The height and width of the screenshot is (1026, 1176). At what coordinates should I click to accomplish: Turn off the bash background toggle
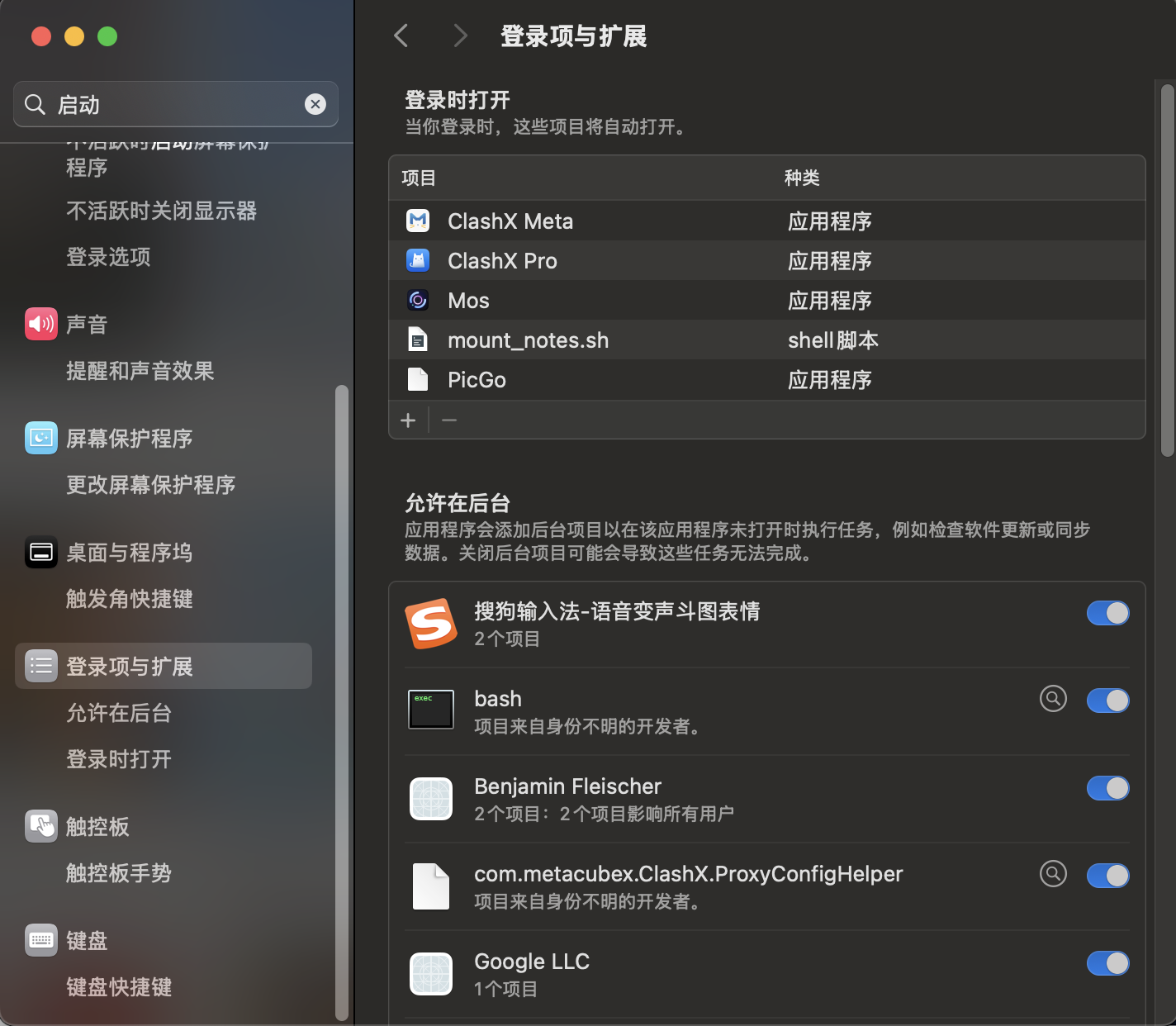[1107, 701]
